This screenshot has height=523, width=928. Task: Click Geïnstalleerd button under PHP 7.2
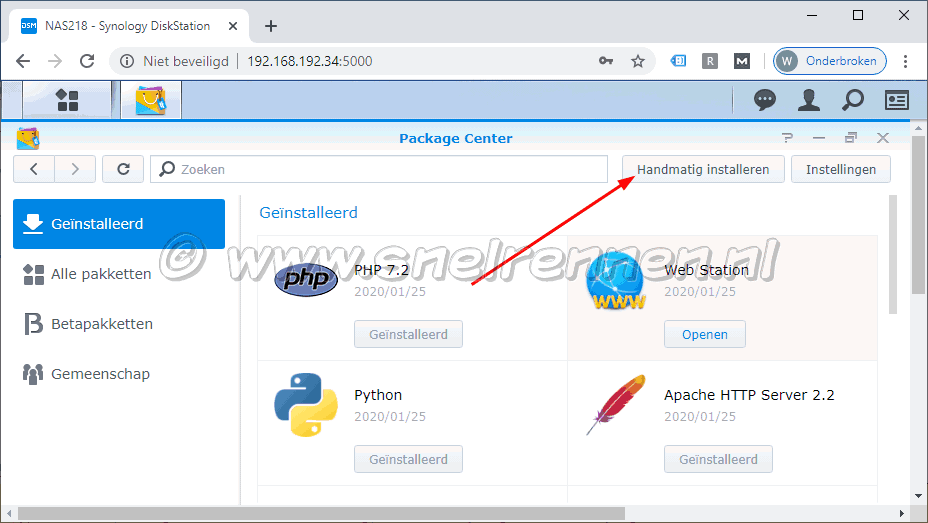coord(408,334)
